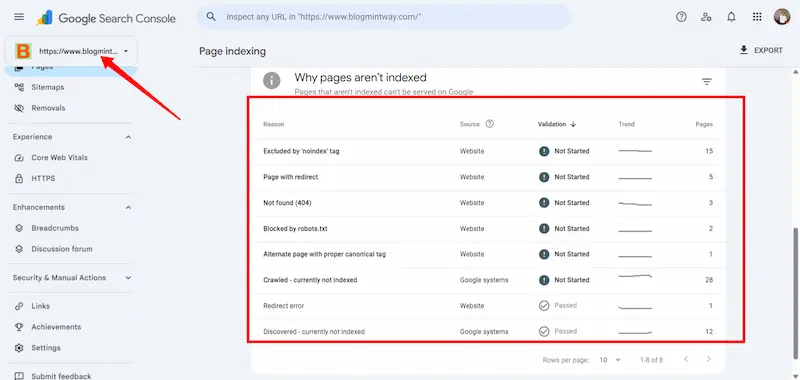Click the Trend sparkline for Crawled row

(x=635, y=277)
